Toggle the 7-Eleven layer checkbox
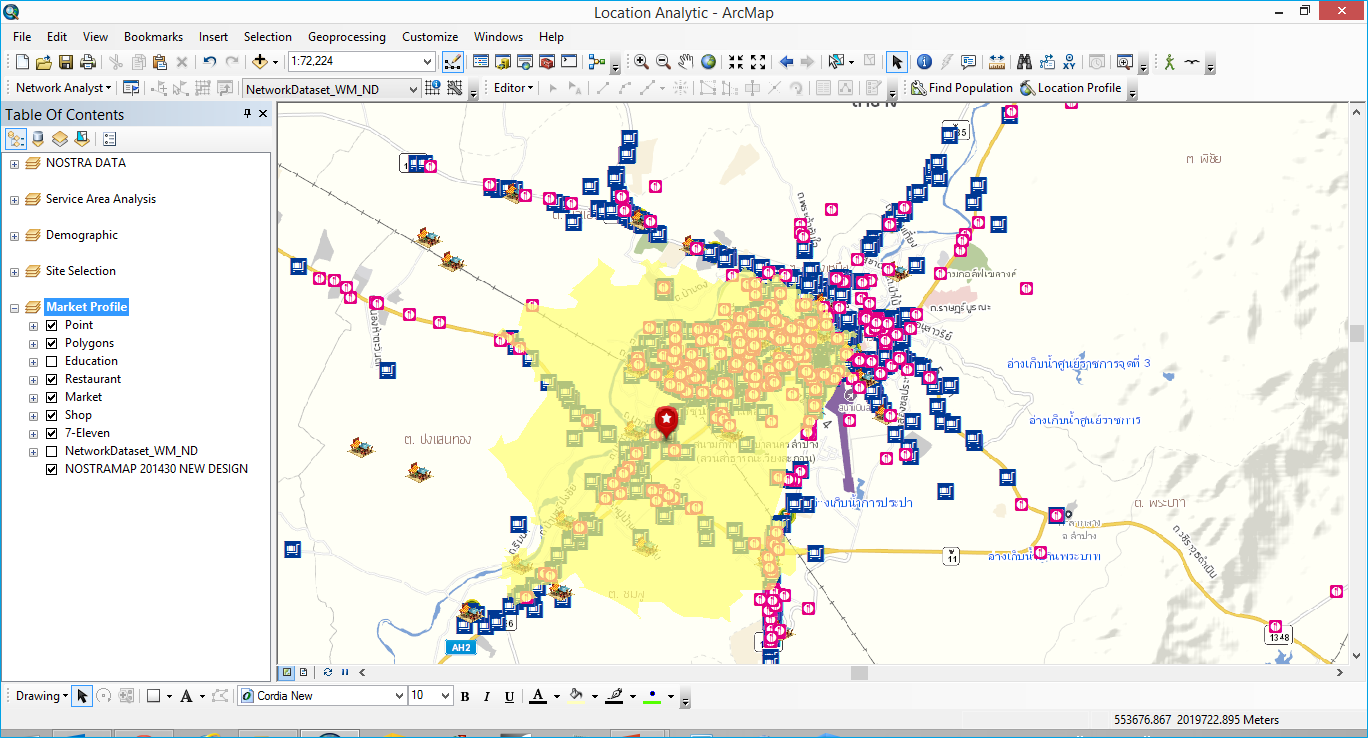1368x738 pixels. 52,433
